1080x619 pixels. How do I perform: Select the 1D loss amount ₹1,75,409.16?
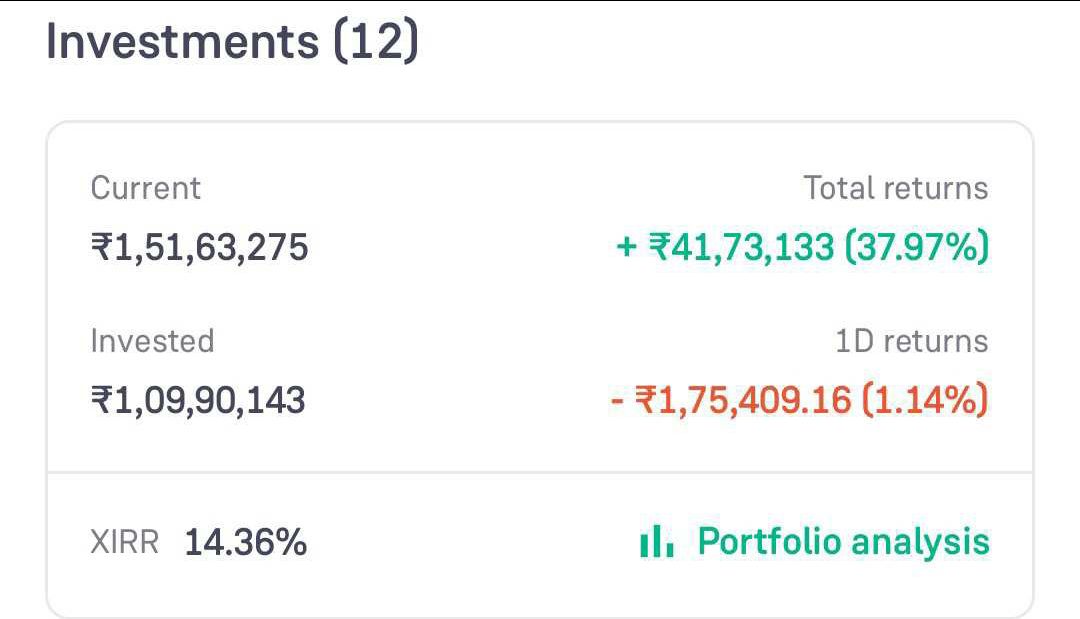pos(743,400)
